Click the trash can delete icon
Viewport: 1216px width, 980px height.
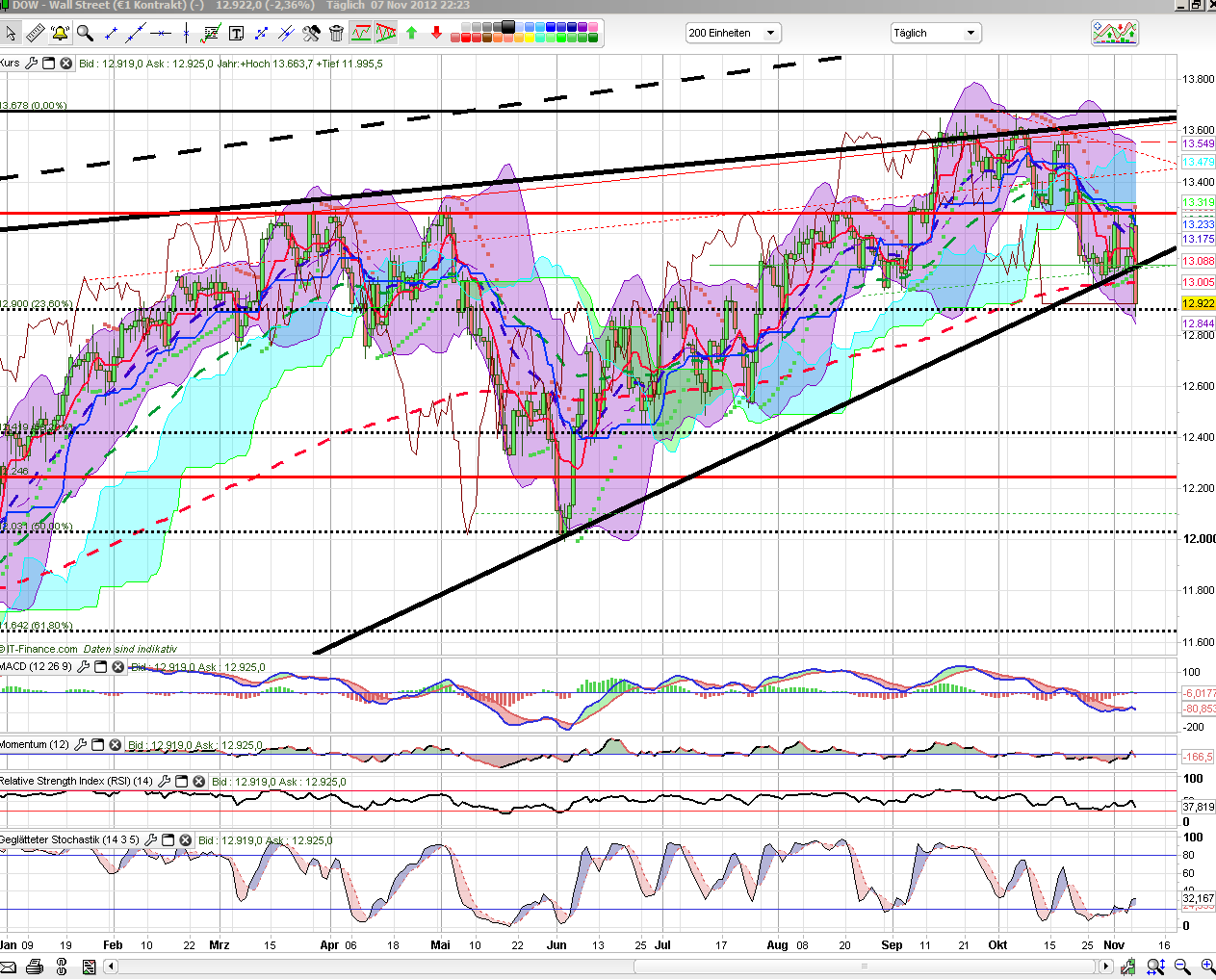pos(336,33)
